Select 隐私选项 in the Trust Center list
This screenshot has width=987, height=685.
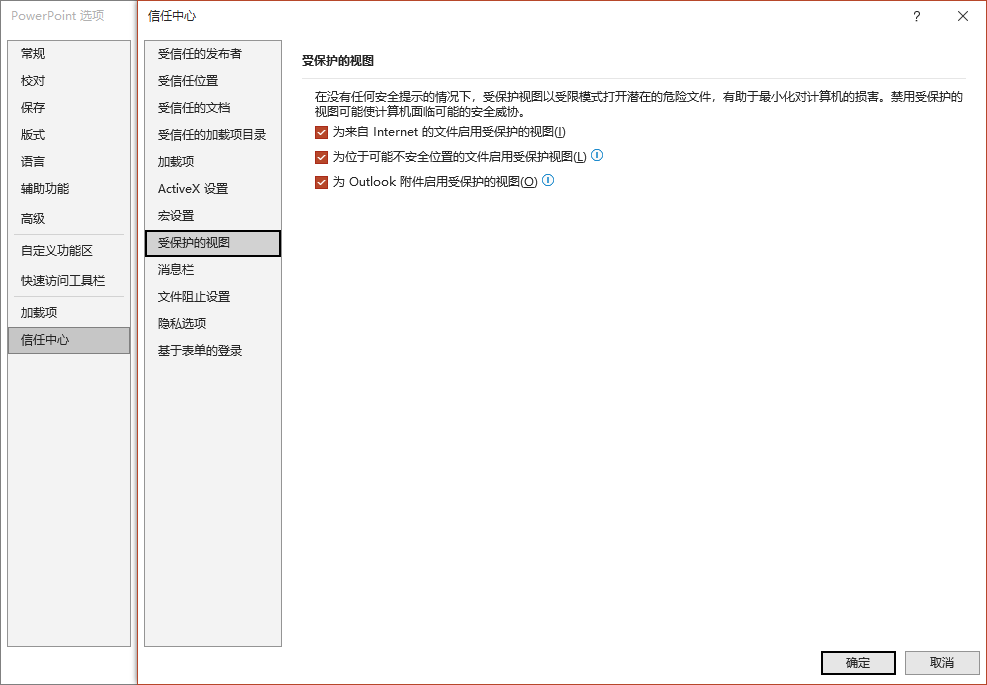(183, 323)
